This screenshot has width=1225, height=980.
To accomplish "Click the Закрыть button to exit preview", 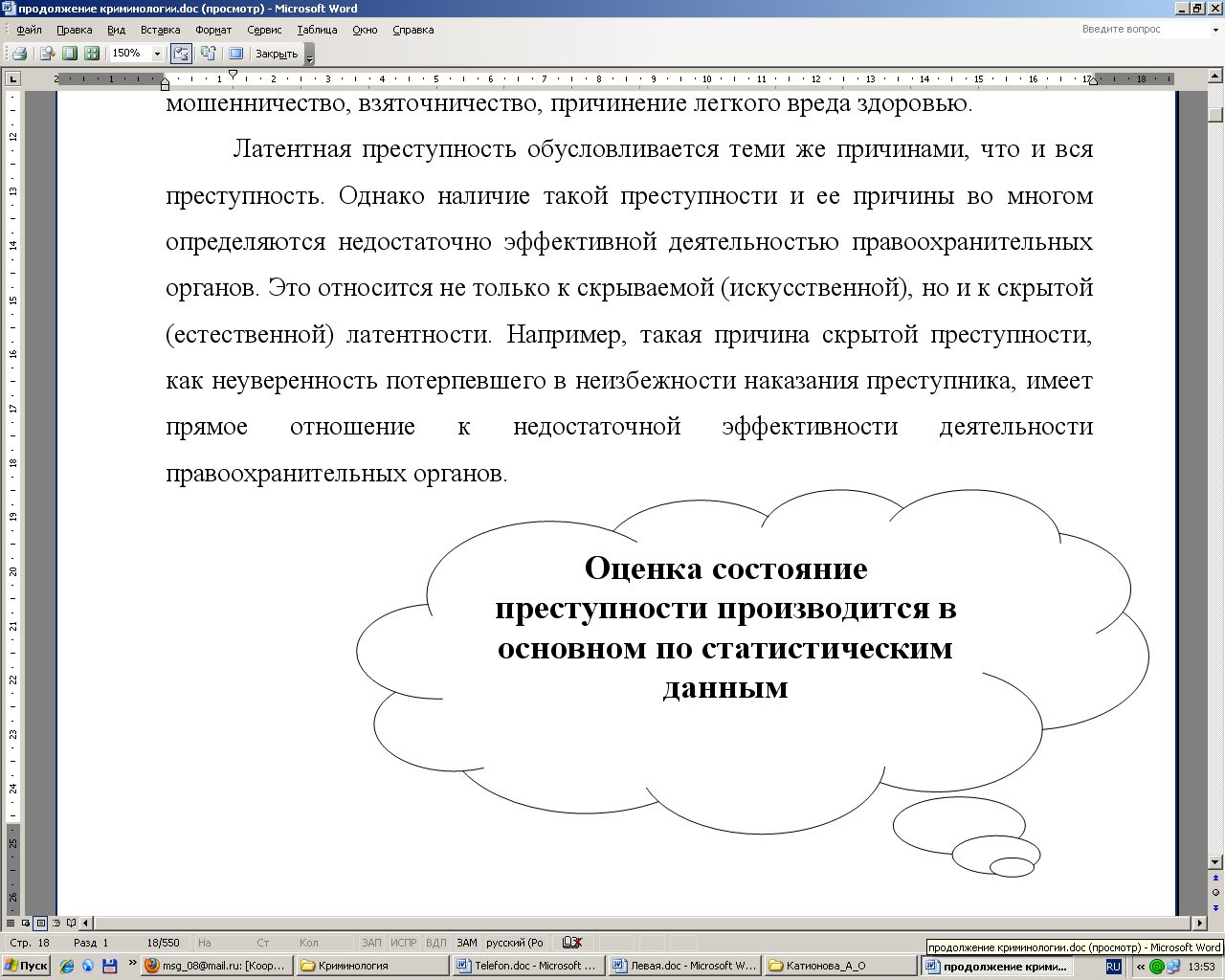I will pos(277,54).
